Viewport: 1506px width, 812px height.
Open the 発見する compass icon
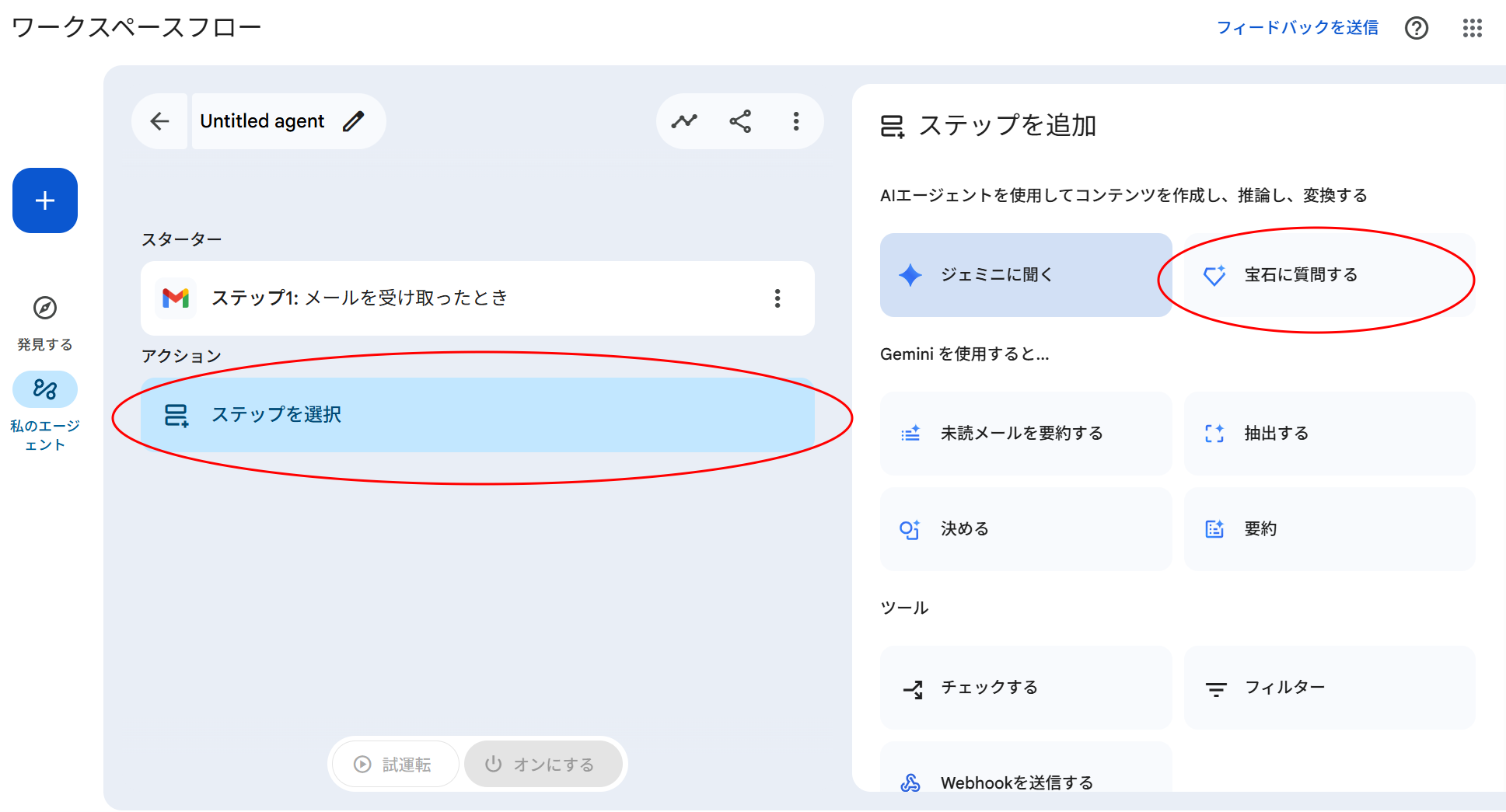45,308
